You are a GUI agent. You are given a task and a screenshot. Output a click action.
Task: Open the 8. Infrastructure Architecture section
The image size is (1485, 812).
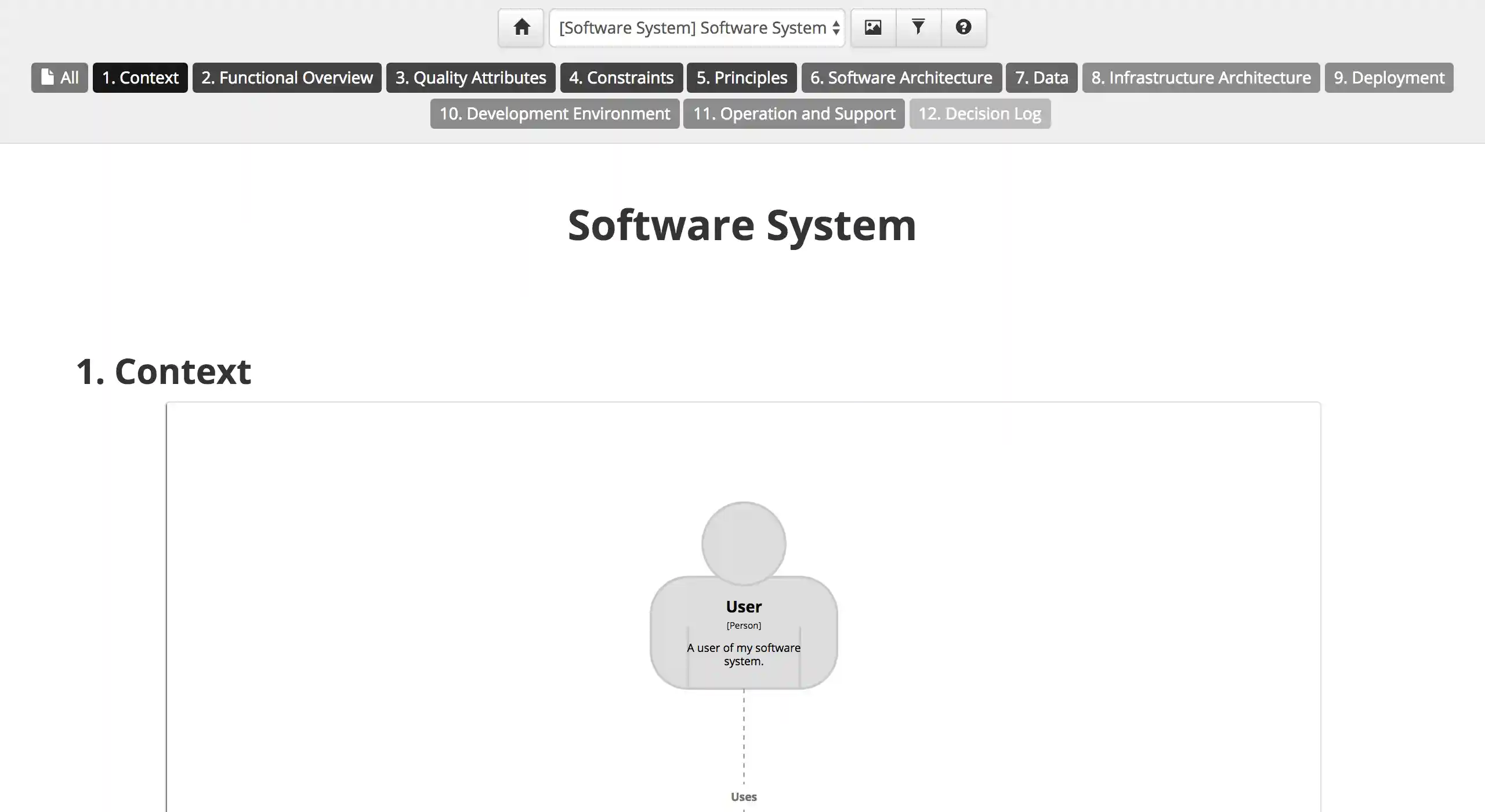click(1201, 77)
